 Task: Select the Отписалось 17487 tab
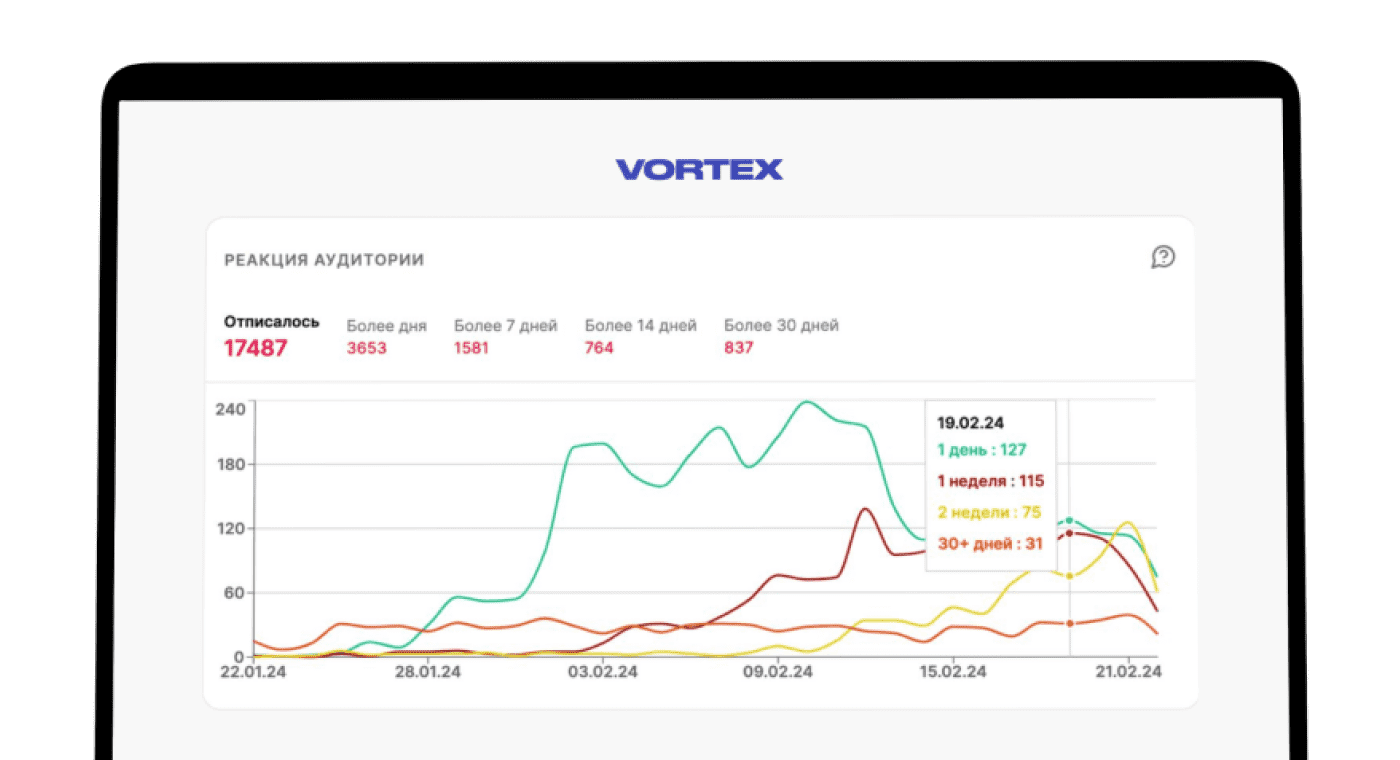point(272,336)
